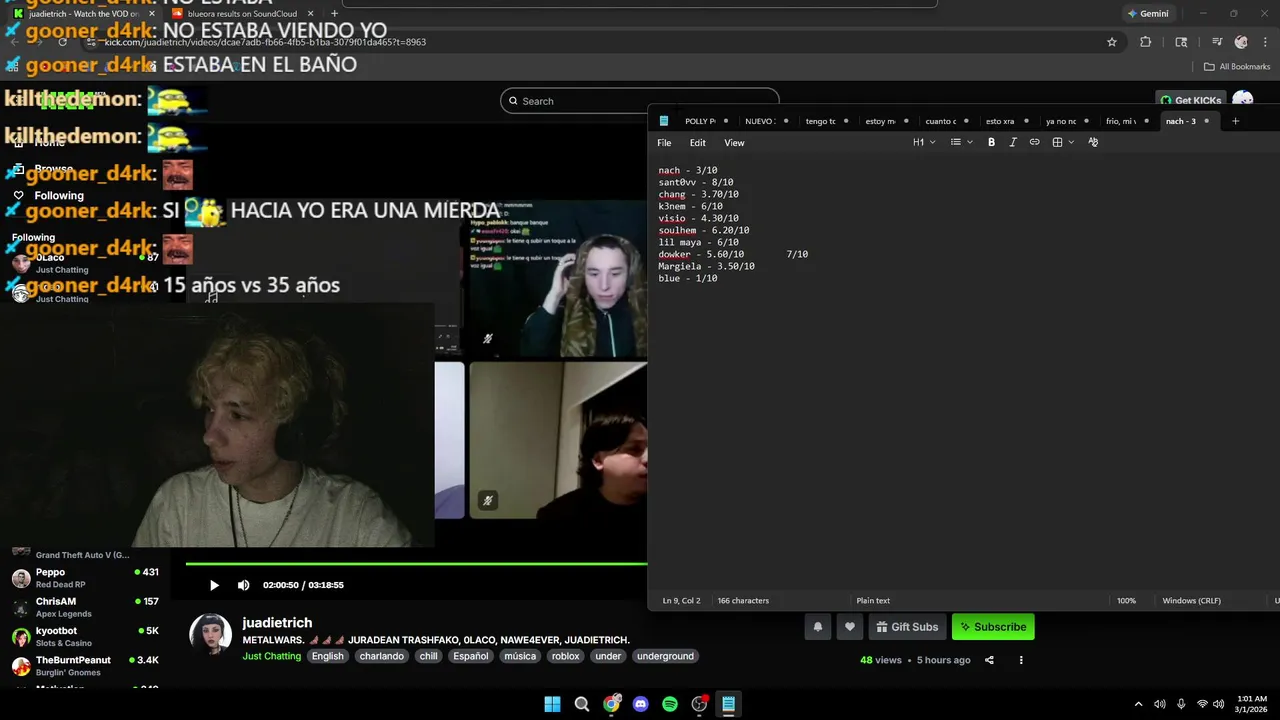Open Spotify from the taskbar
1280x720 pixels.
pos(670,704)
